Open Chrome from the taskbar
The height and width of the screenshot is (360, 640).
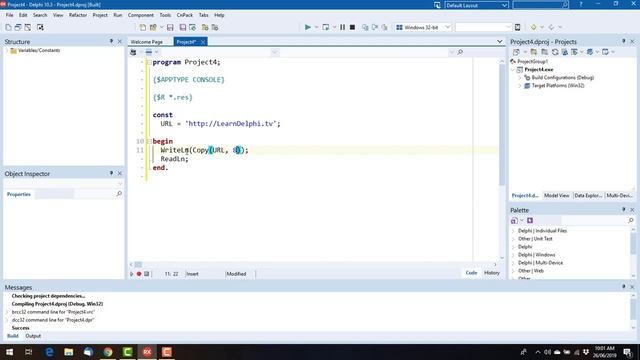pyautogui.click(x=108, y=352)
